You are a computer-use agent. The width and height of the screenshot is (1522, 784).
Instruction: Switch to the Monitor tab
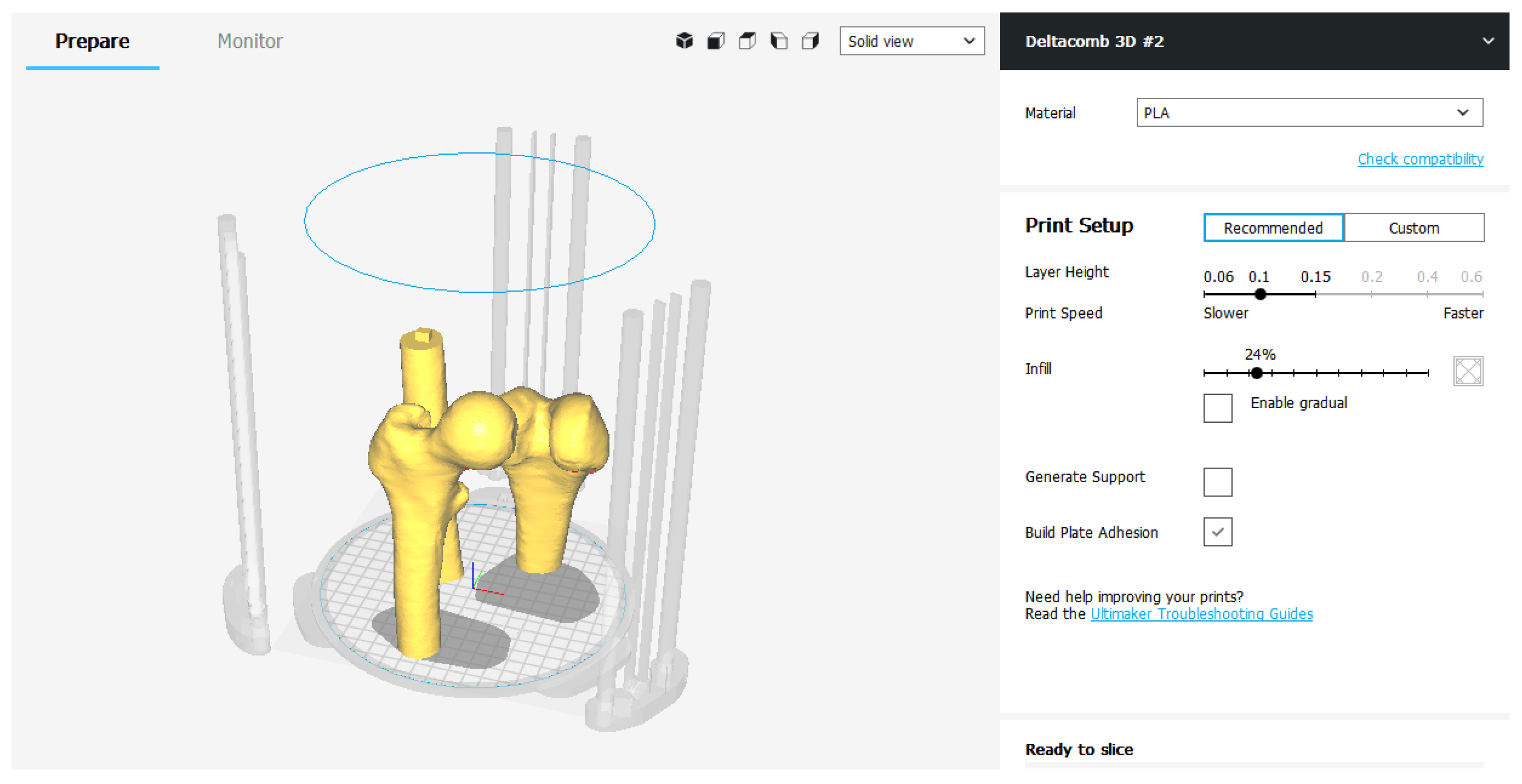249,41
